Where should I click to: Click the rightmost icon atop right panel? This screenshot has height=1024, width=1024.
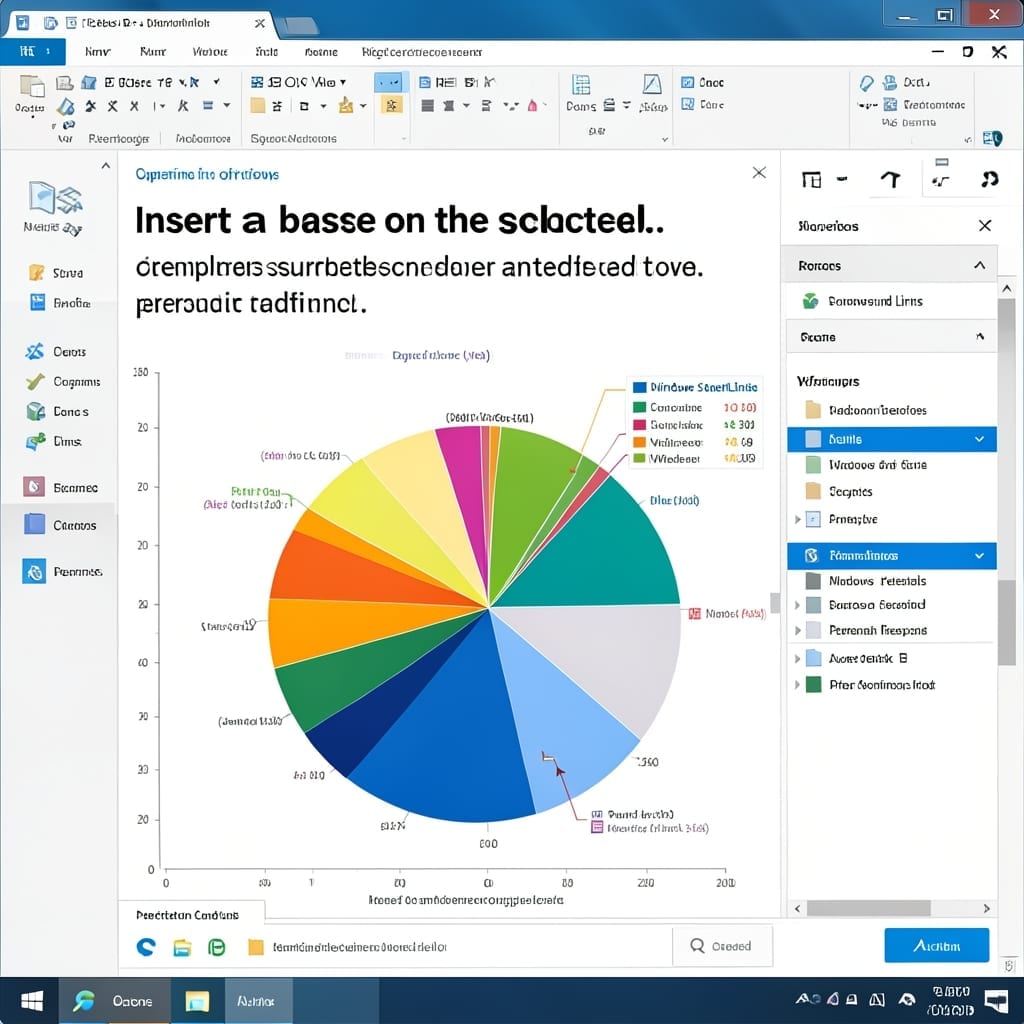(x=989, y=179)
